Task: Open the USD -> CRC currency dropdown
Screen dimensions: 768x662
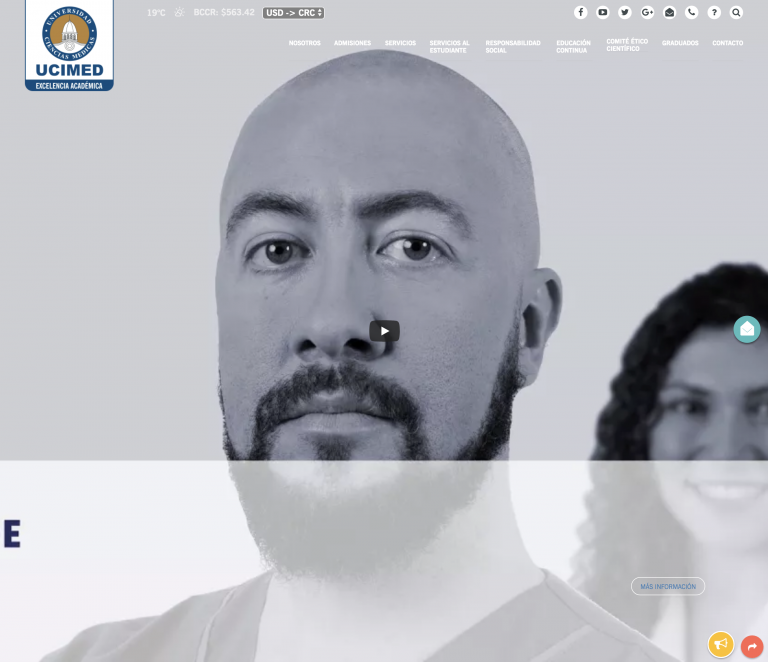Action: (293, 13)
